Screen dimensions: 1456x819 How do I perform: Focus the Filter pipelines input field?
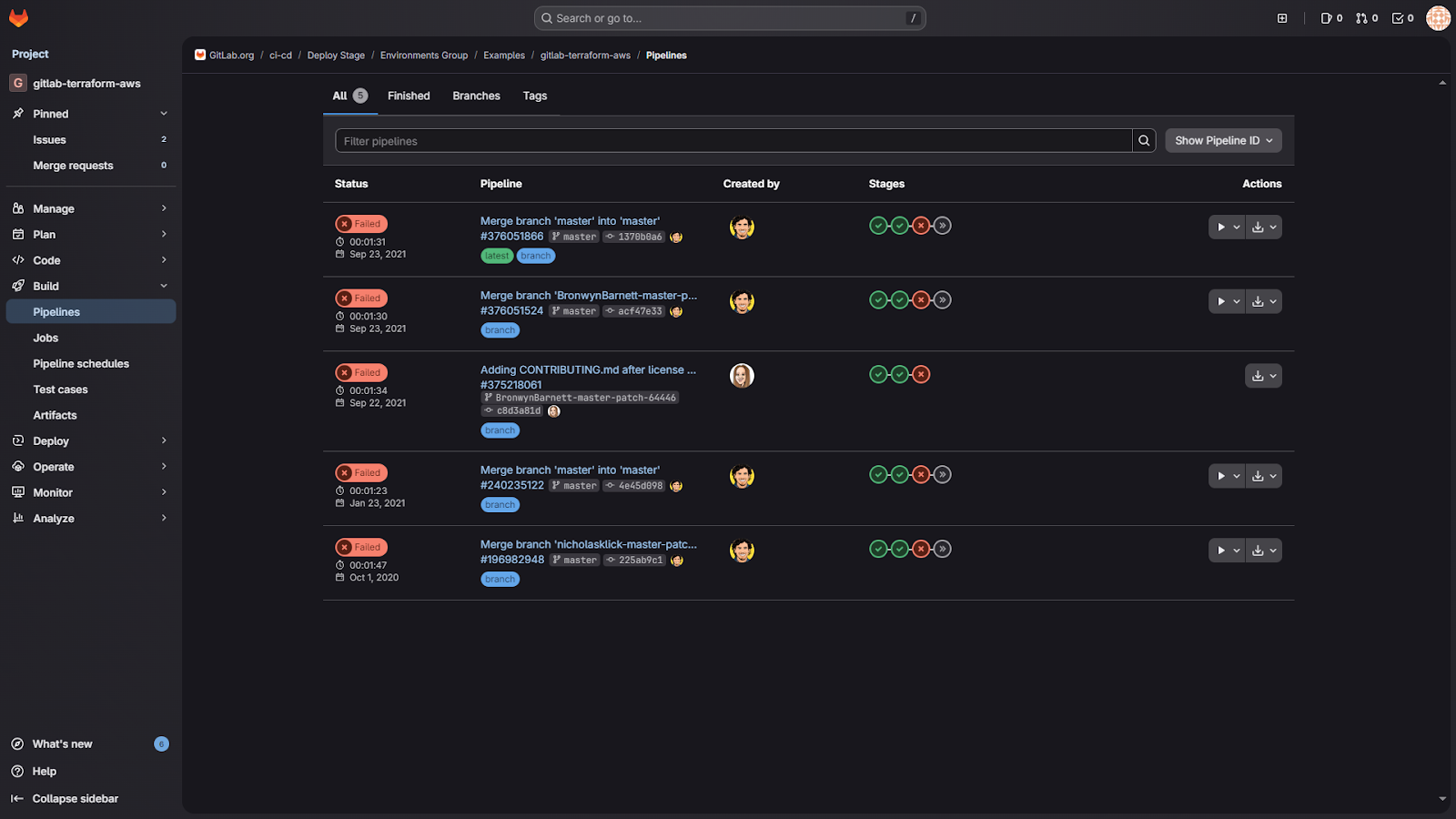pos(733,140)
